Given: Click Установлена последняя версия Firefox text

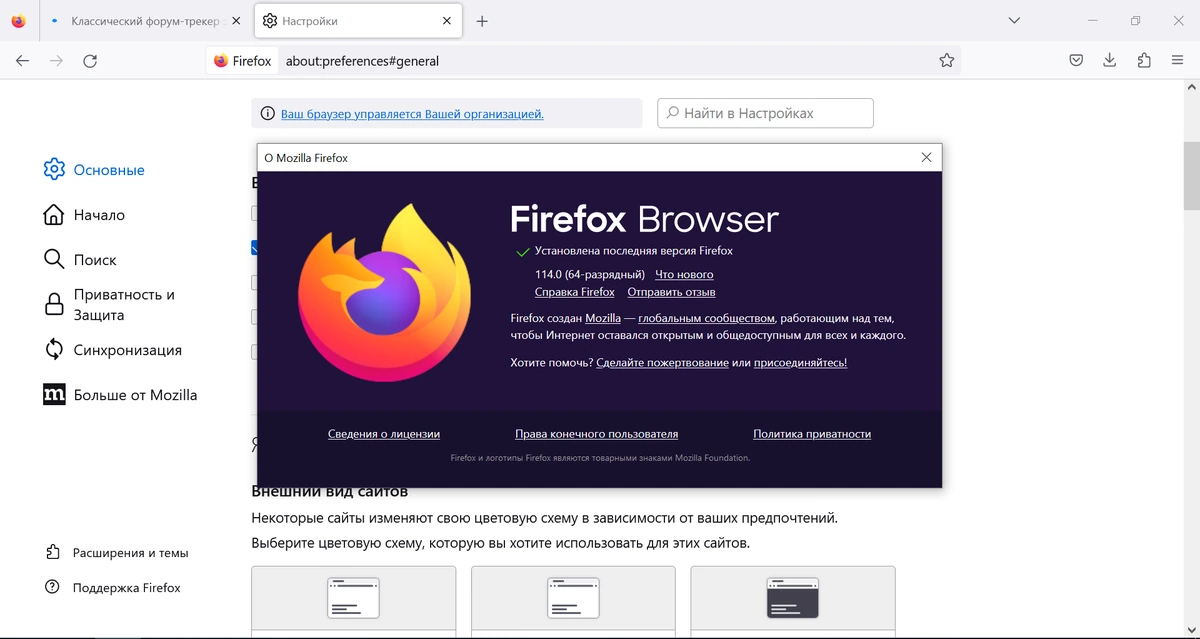Looking at the screenshot, I should [634, 251].
